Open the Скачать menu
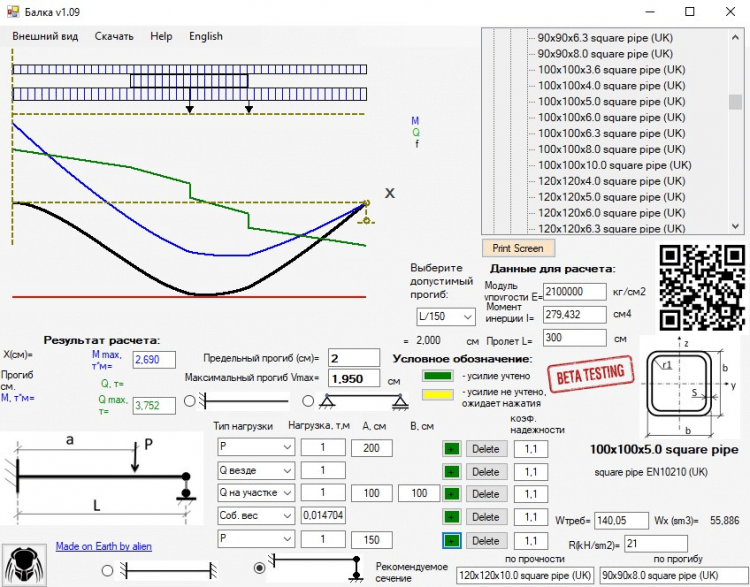The width and height of the screenshot is (750, 587). click(114, 36)
